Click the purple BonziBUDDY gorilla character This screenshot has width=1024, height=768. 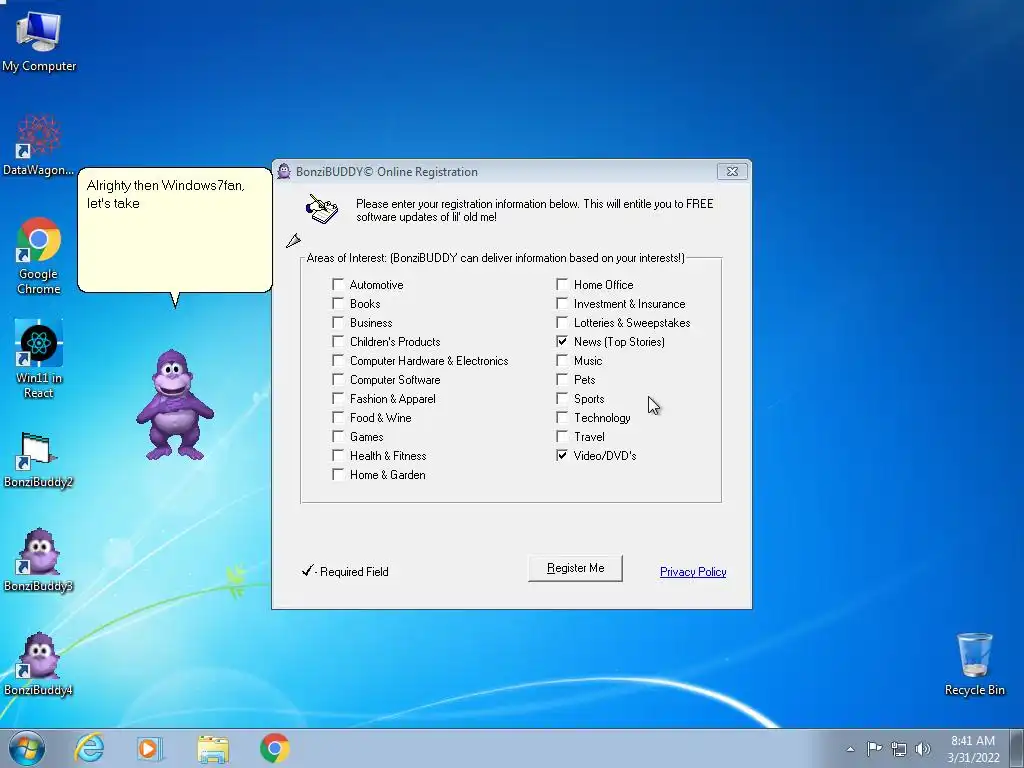(x=174, y=405)
